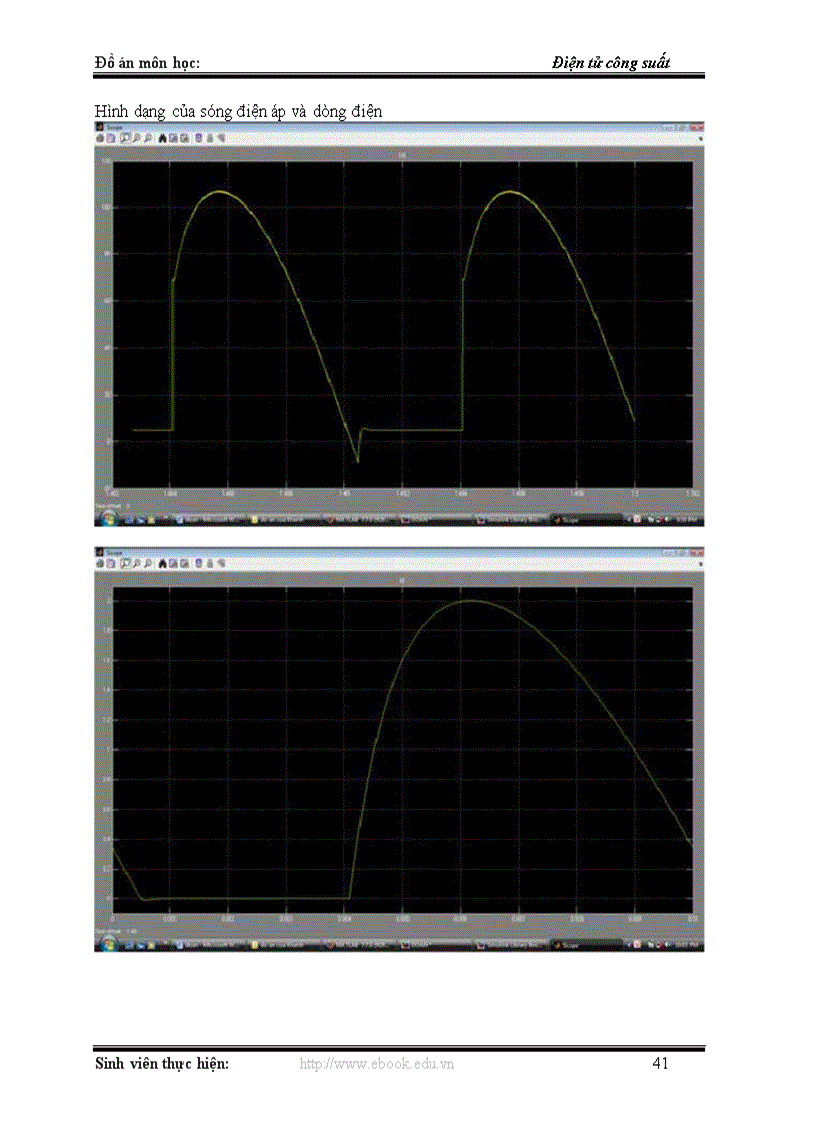Open Parameters in the upper Scope toolbar
The image size is (816, 1123).
pos(111,141)
